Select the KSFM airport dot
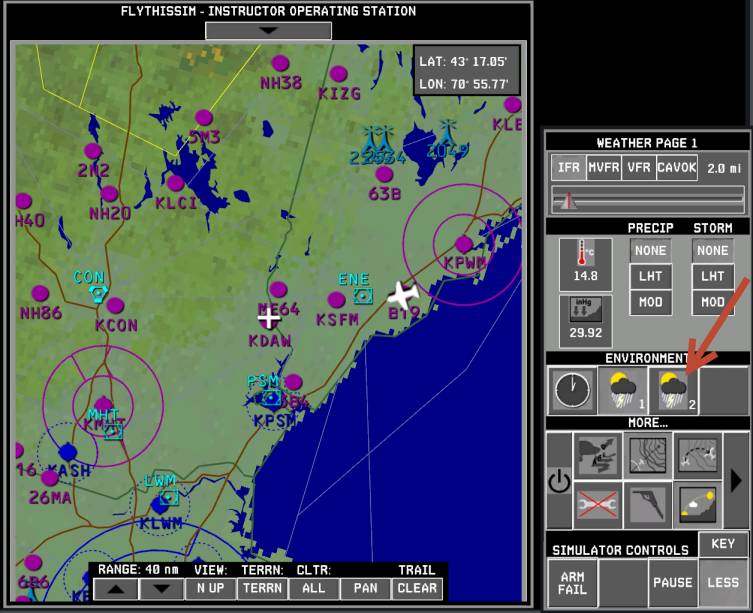 tap(336, 300)
